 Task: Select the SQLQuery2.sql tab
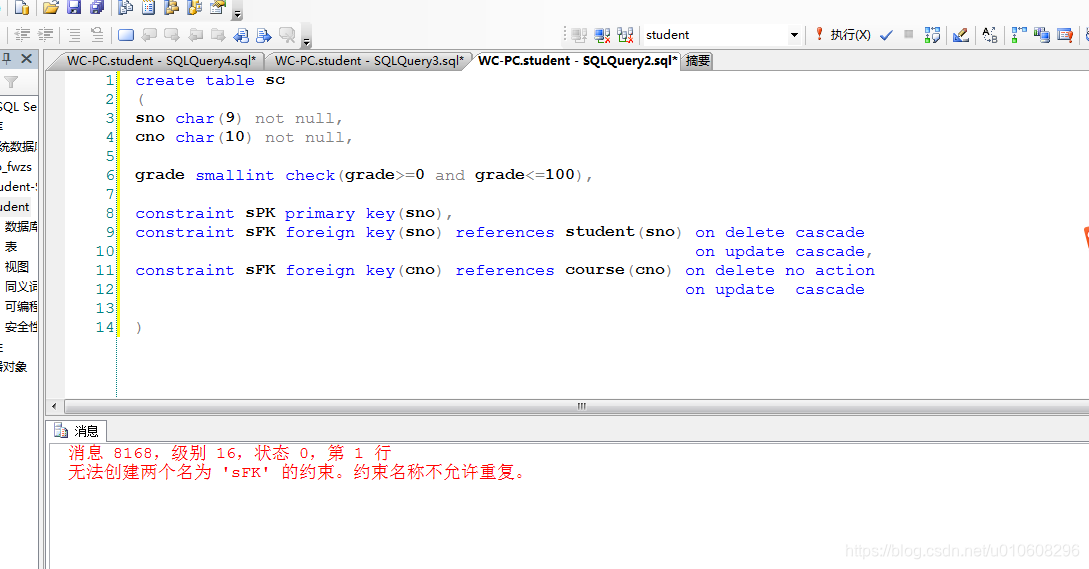pos(577,60)
